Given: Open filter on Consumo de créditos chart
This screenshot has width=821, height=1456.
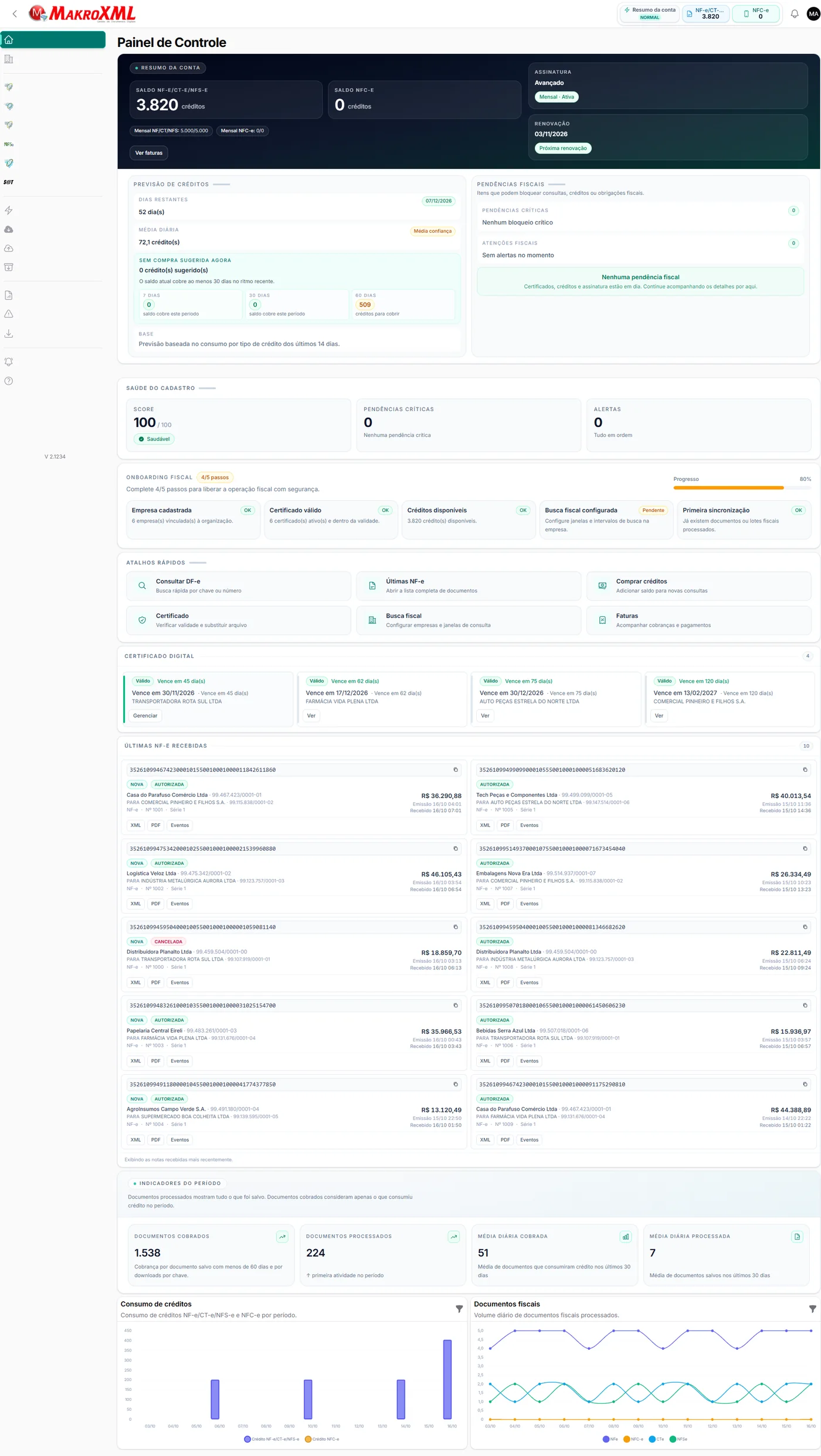Looking at the screenshot, I should click(x=459, y=1309).
